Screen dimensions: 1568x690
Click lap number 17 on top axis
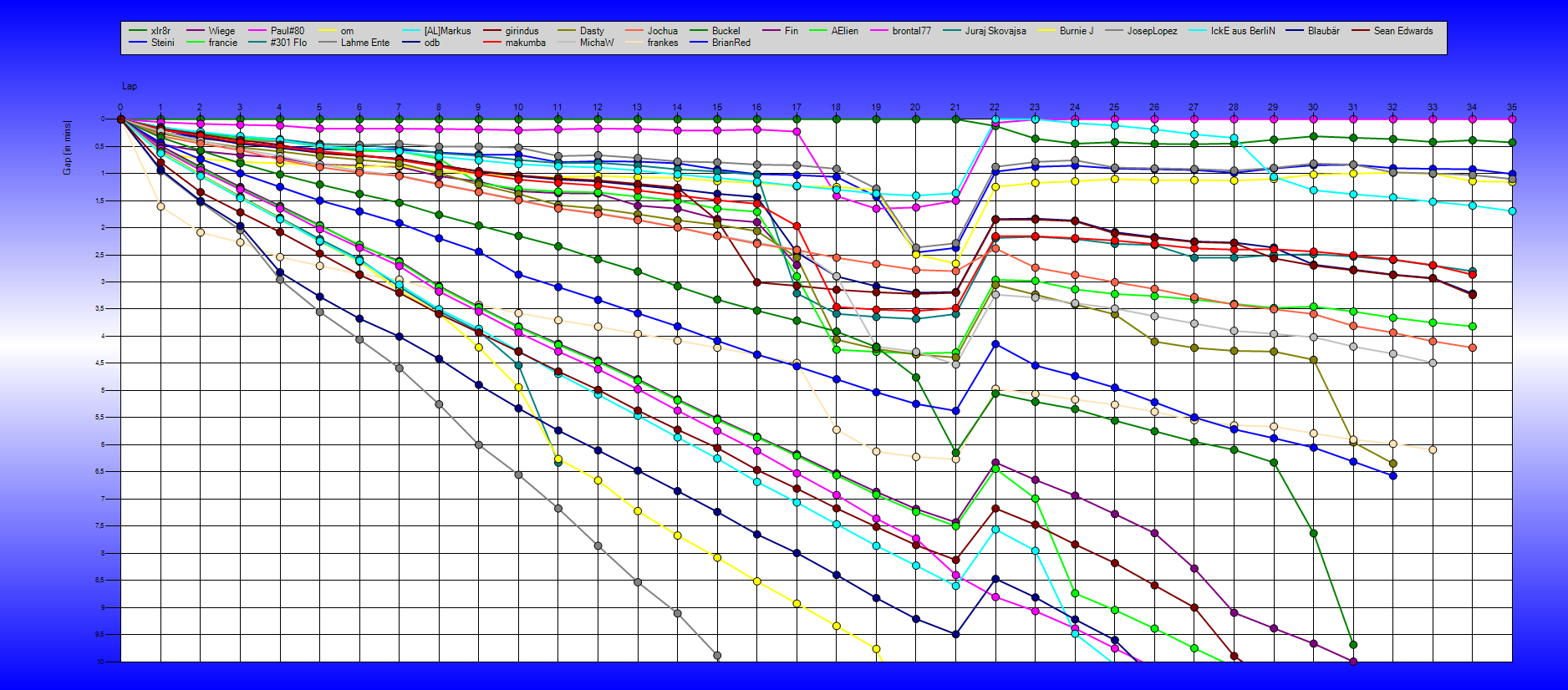(797, 107)
